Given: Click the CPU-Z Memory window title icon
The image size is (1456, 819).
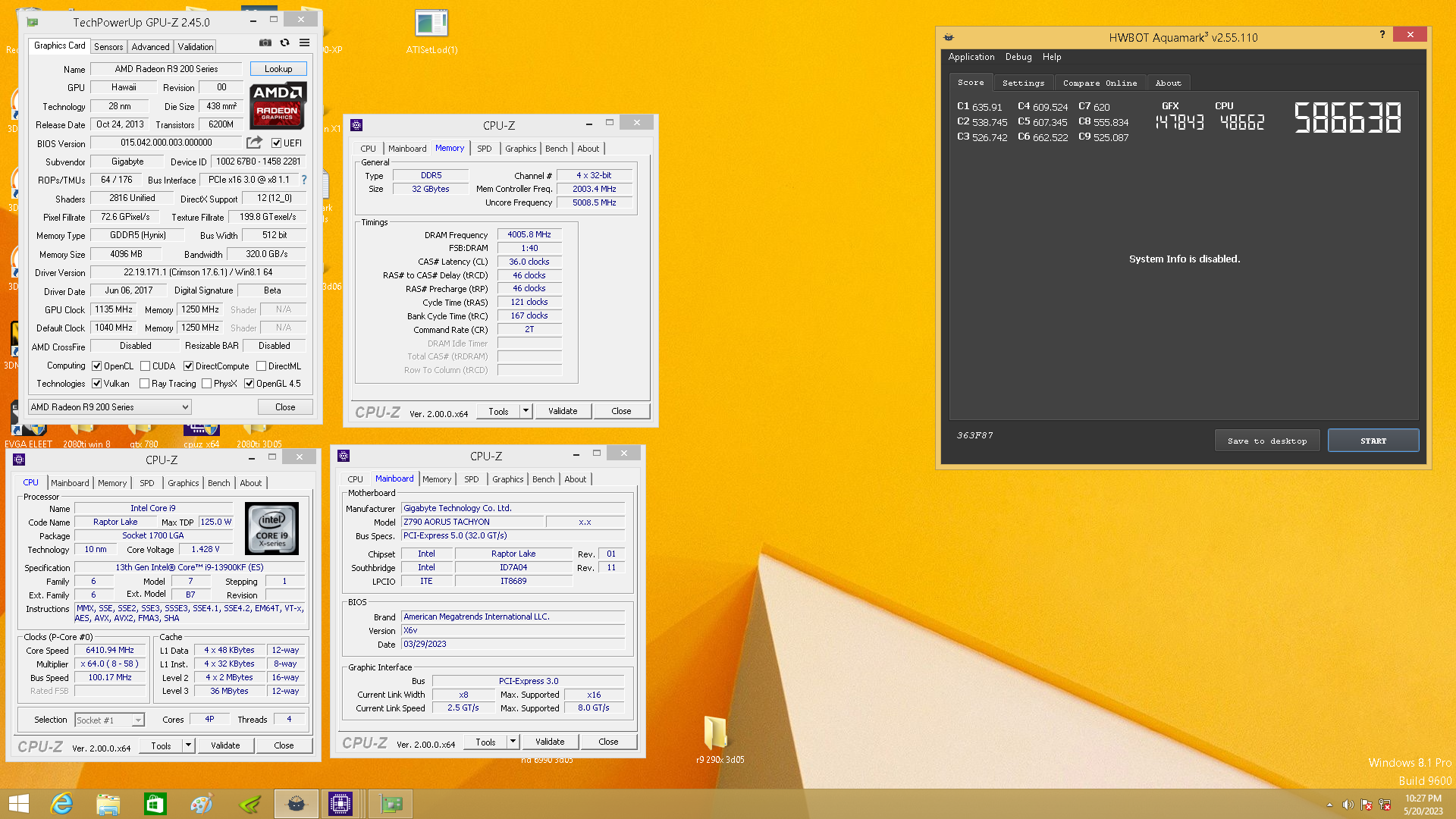Looking at the screenshot, I should tap(356, 124).
